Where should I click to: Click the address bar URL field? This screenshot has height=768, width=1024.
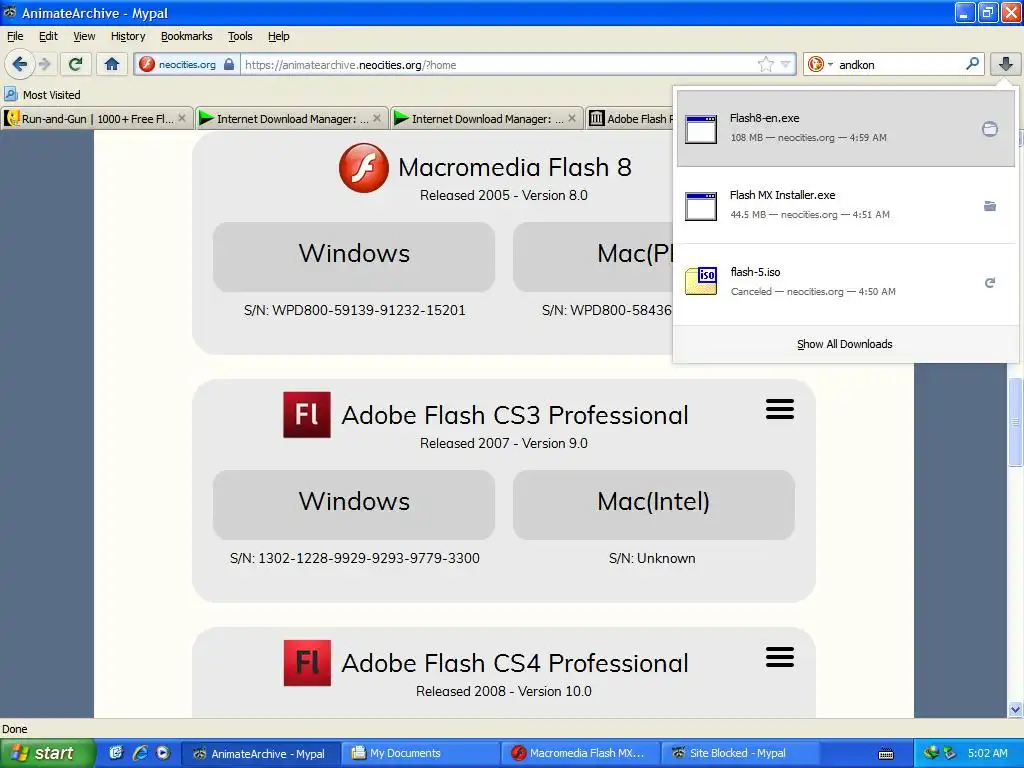[x=500, y=65]
